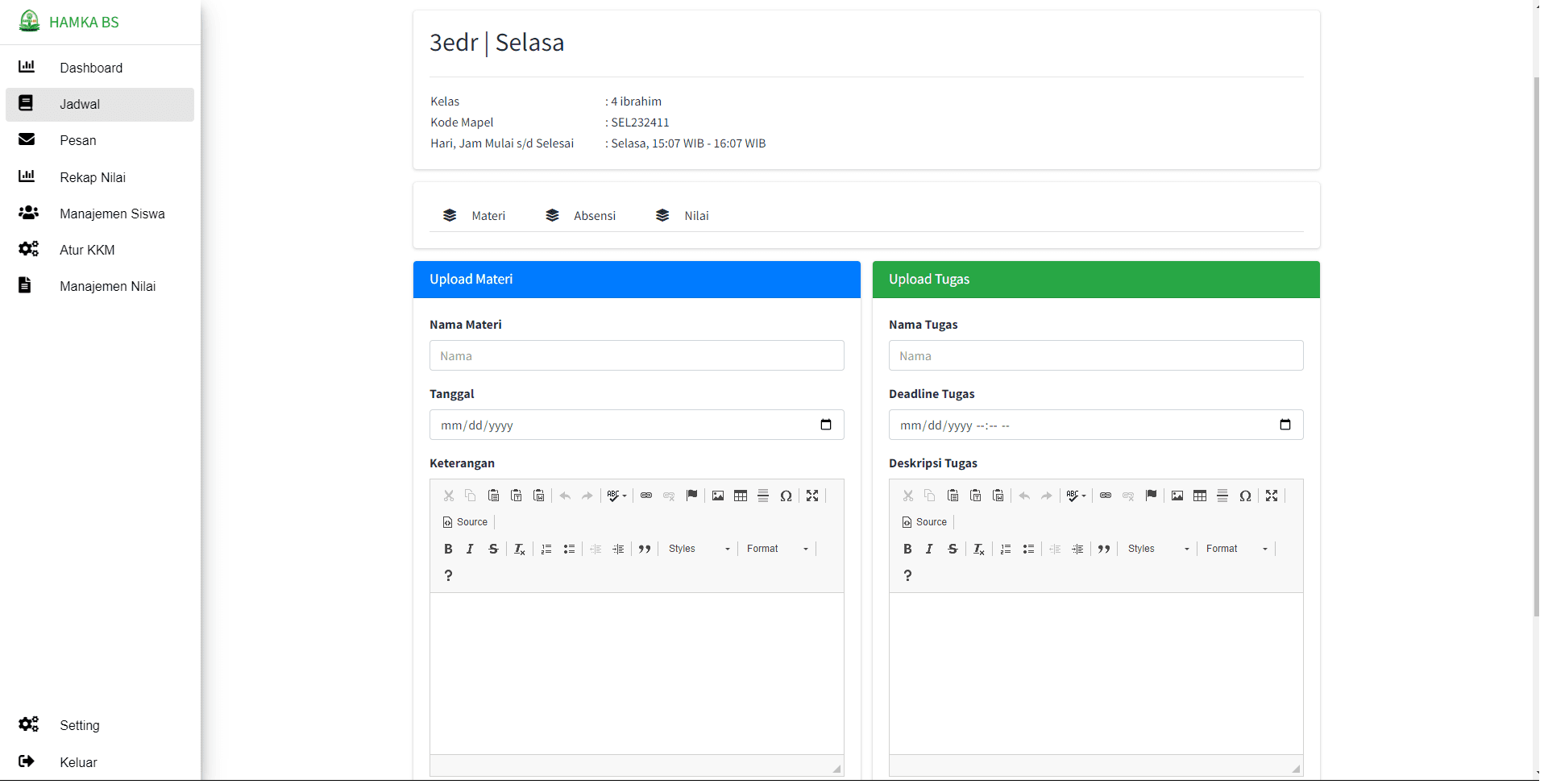Screen dimensions: 1544x784
Task: Click Undo icon in Deskripsi Tugas editor
Action: pyautogui.click(x=1024, y=496)
